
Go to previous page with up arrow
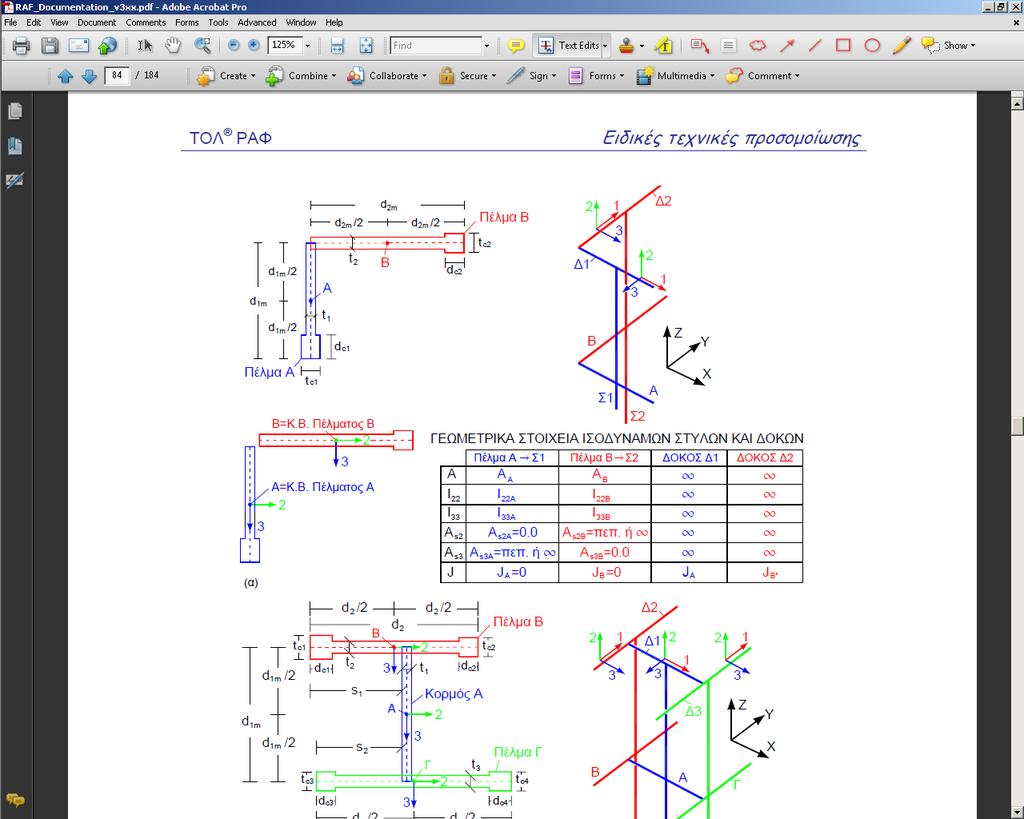[65, 76]
